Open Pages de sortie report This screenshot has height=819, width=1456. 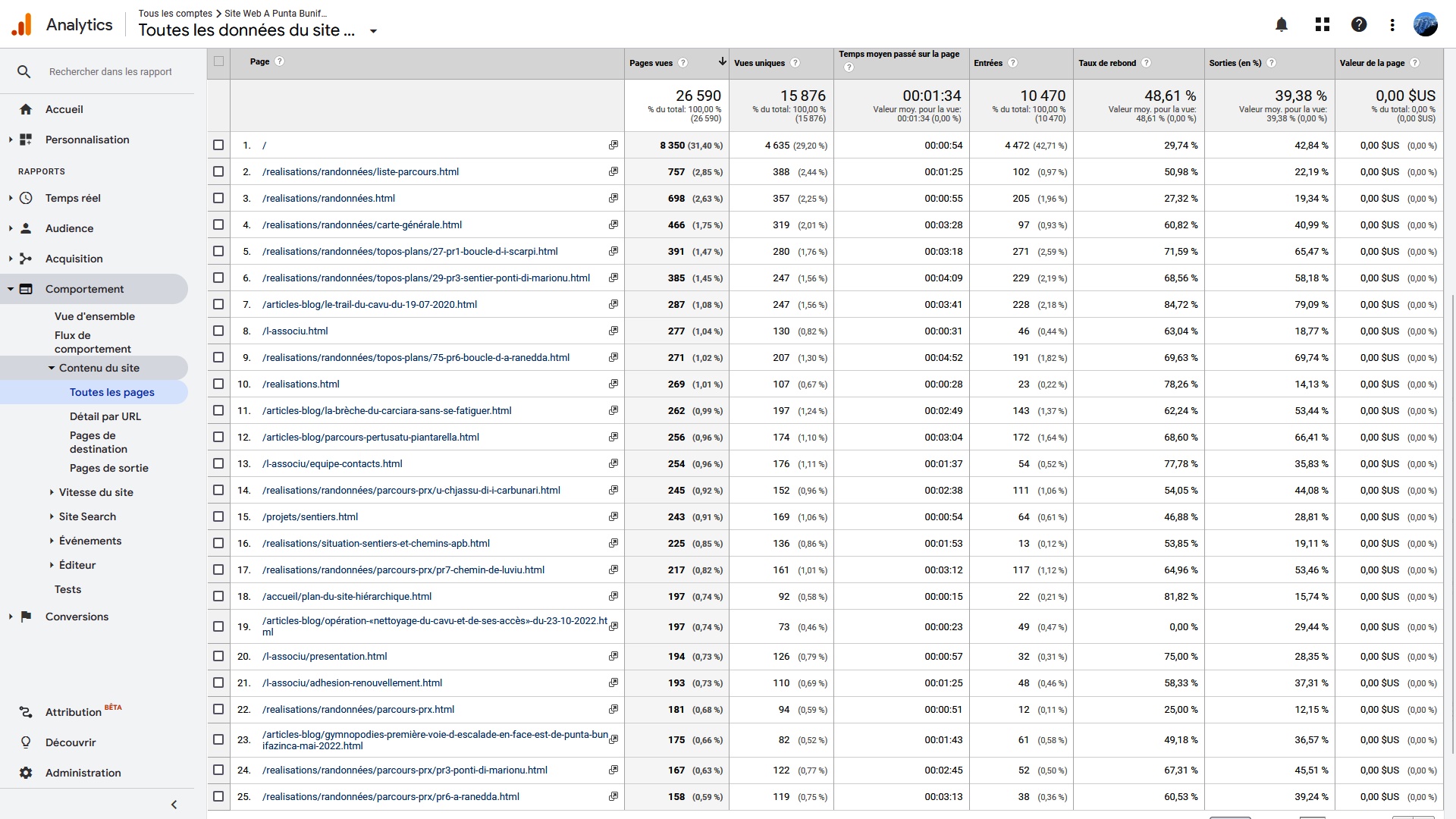click(109, 468)
